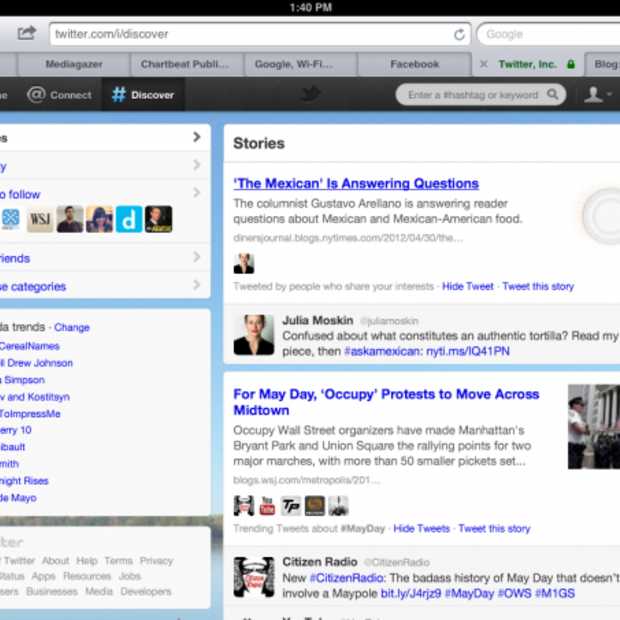Image resolution: width=620 pixels, height=620 pixels.
Task: Expand the top sidebar row chevron
Action: (x=197, y=137)
